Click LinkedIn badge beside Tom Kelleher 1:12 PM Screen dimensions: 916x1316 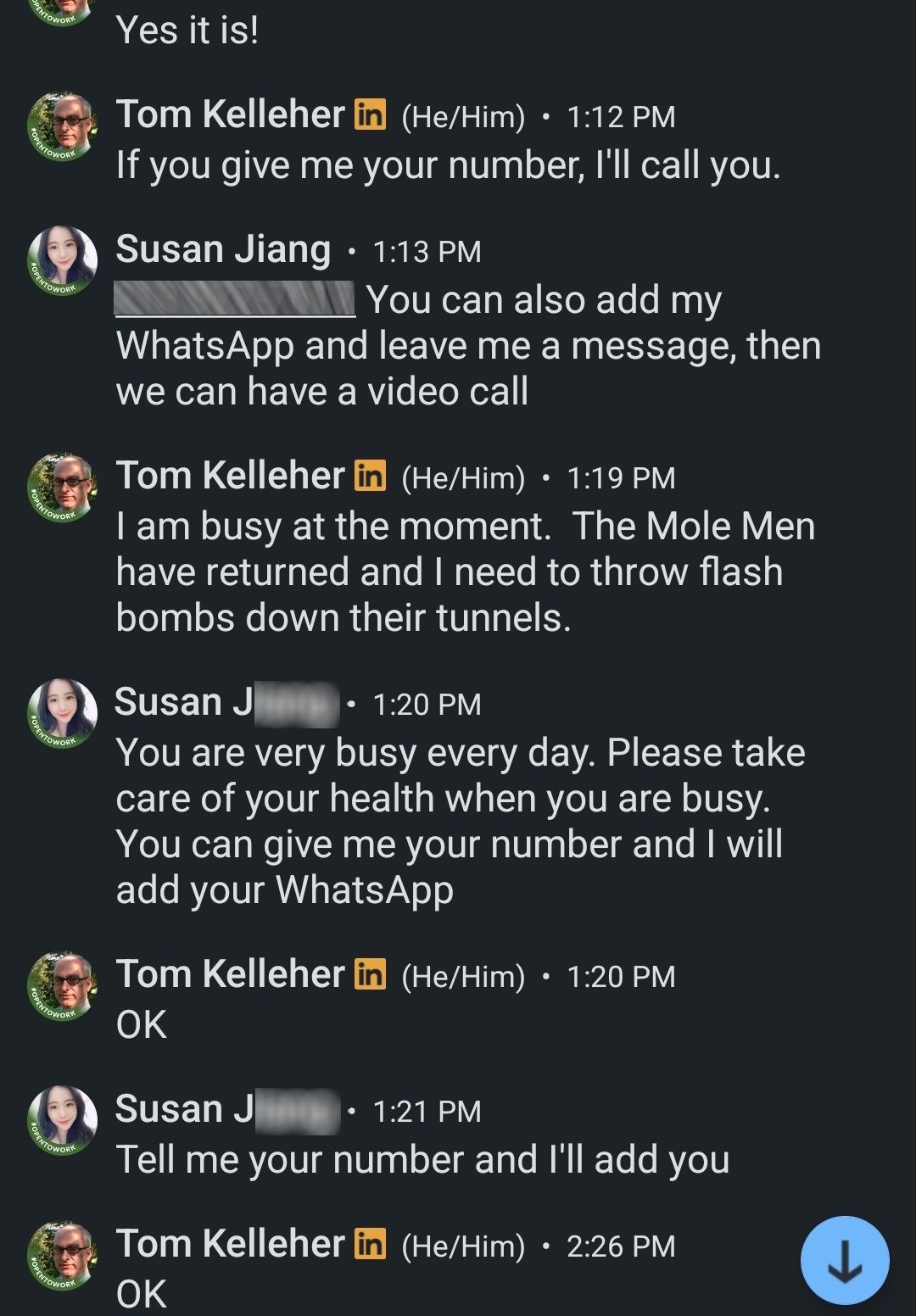click(370, 114)
